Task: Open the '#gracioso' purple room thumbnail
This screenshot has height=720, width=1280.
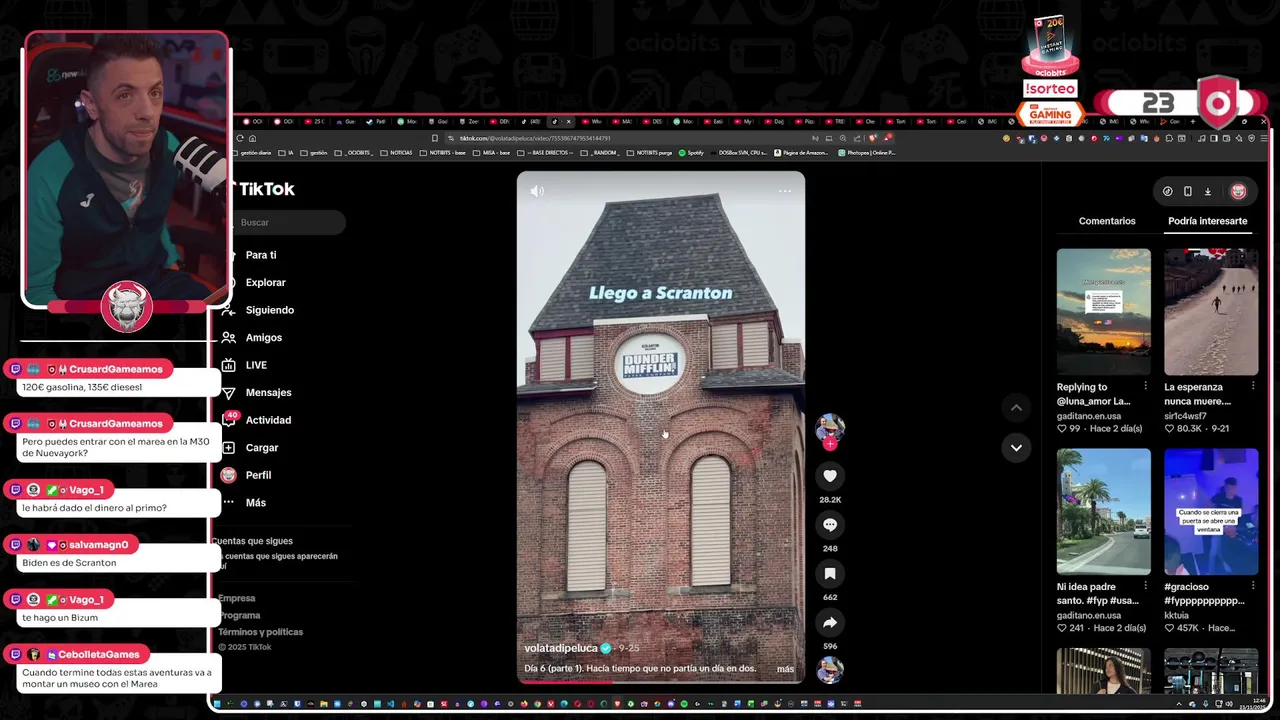Action: (1211, 511)
